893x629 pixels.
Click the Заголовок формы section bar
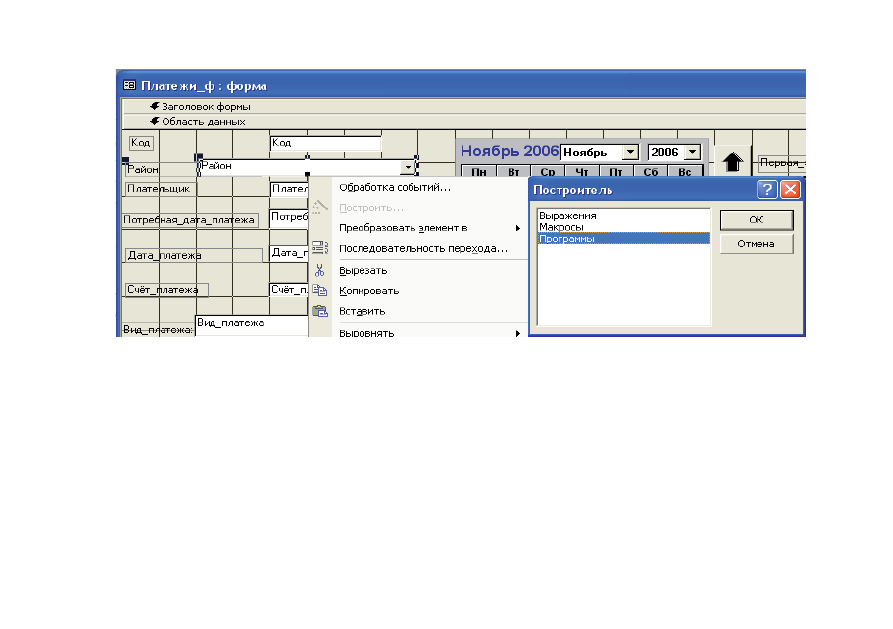coord(464,107)
